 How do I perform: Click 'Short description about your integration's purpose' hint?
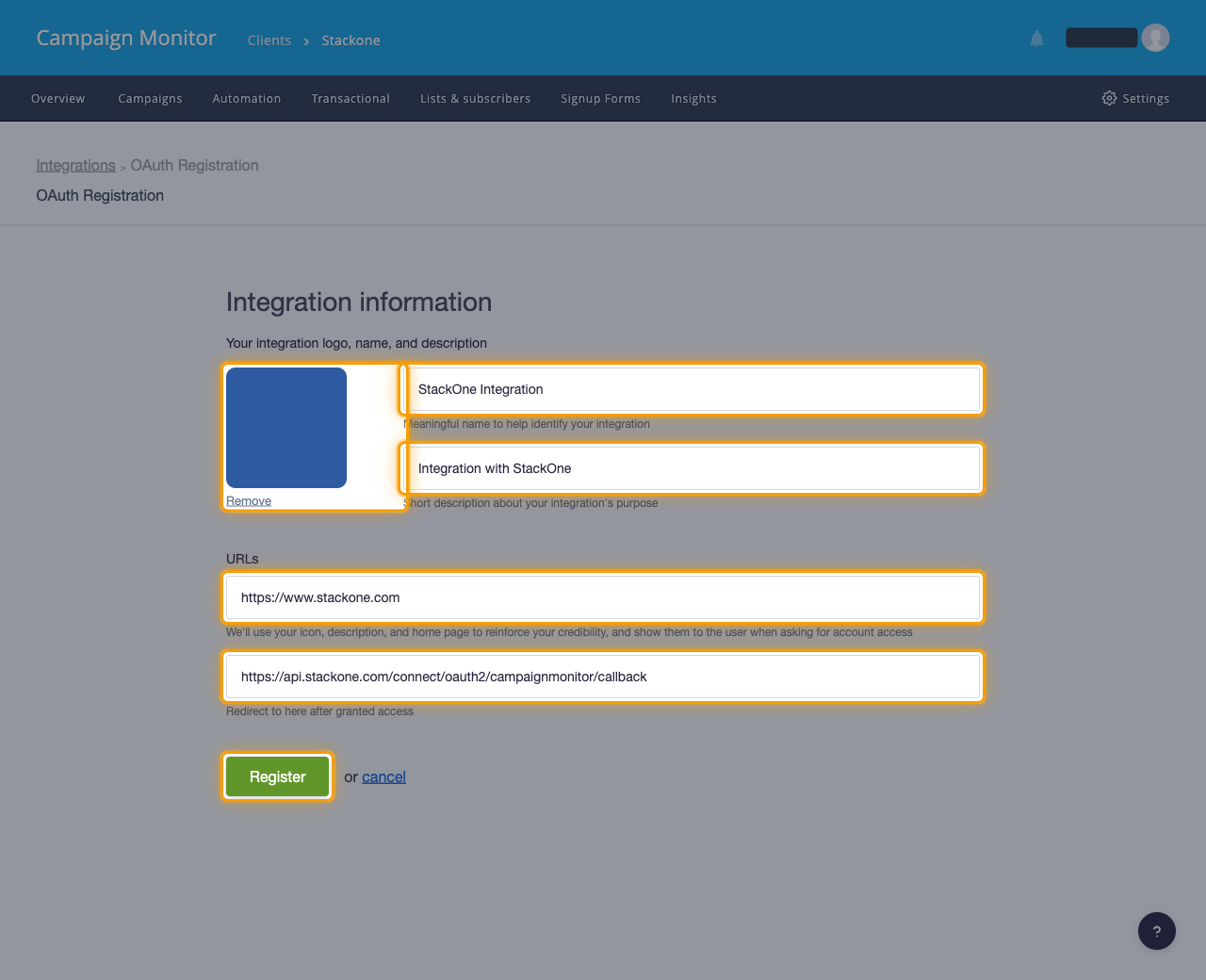(x=530, y=503)
